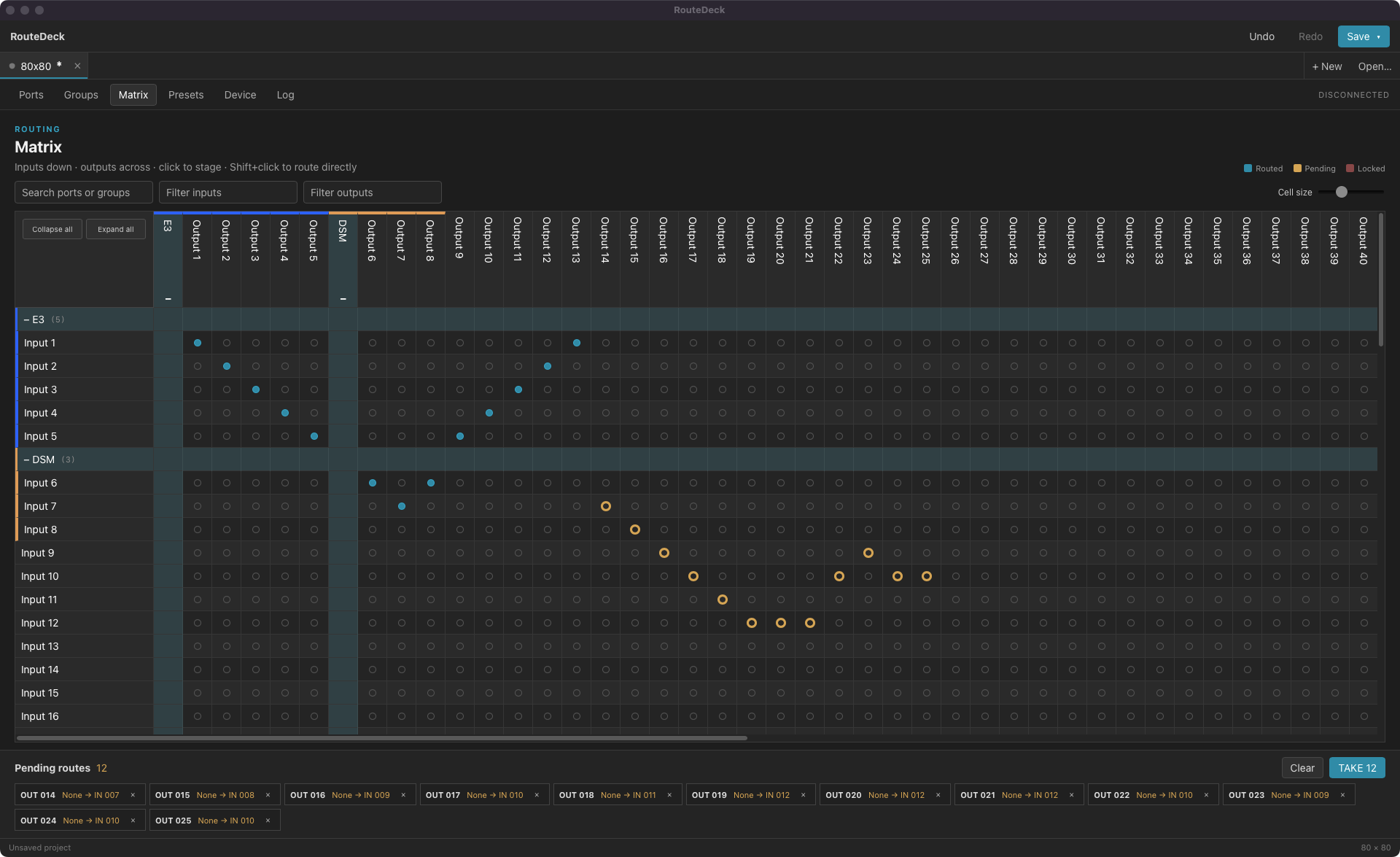Remove pending route OUT 021
1400x857 pixels.
click(1072, 795)
